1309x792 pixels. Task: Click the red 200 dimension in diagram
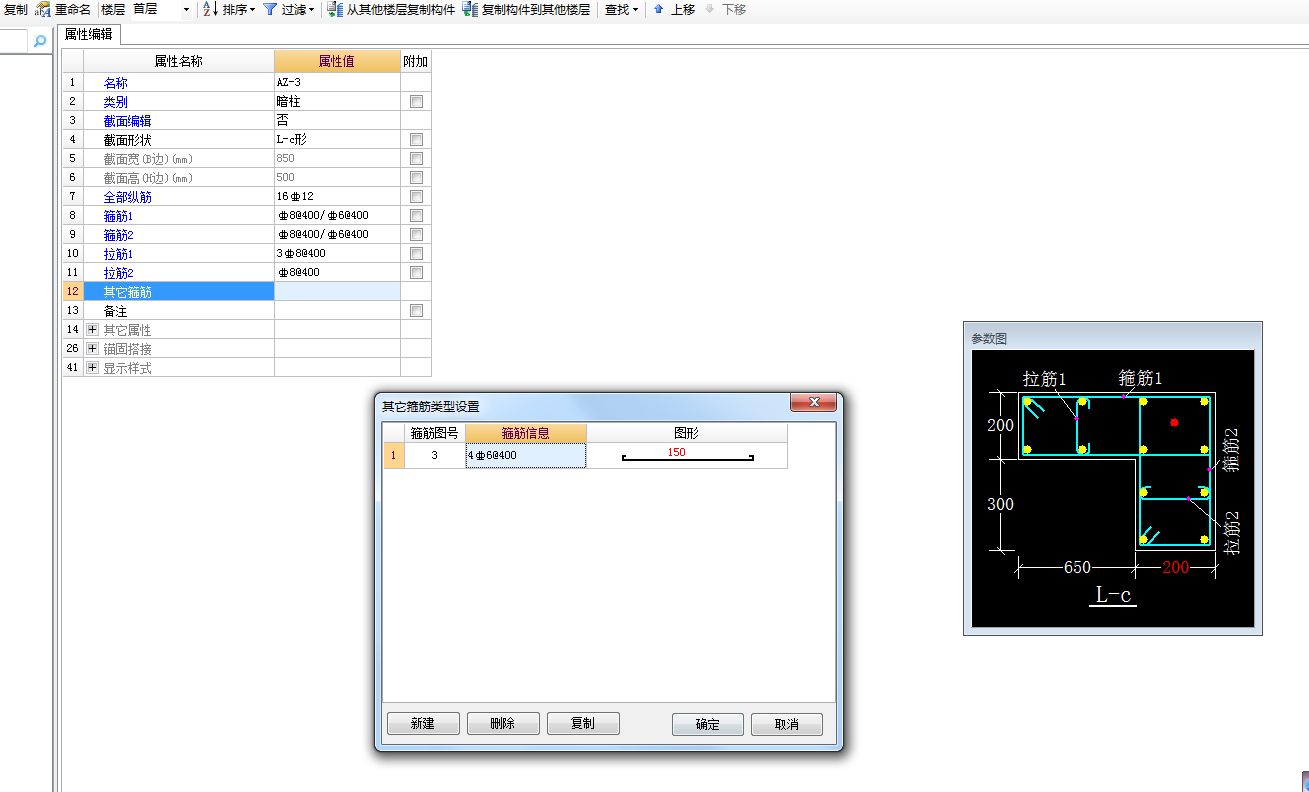(x=1175, y=568)
